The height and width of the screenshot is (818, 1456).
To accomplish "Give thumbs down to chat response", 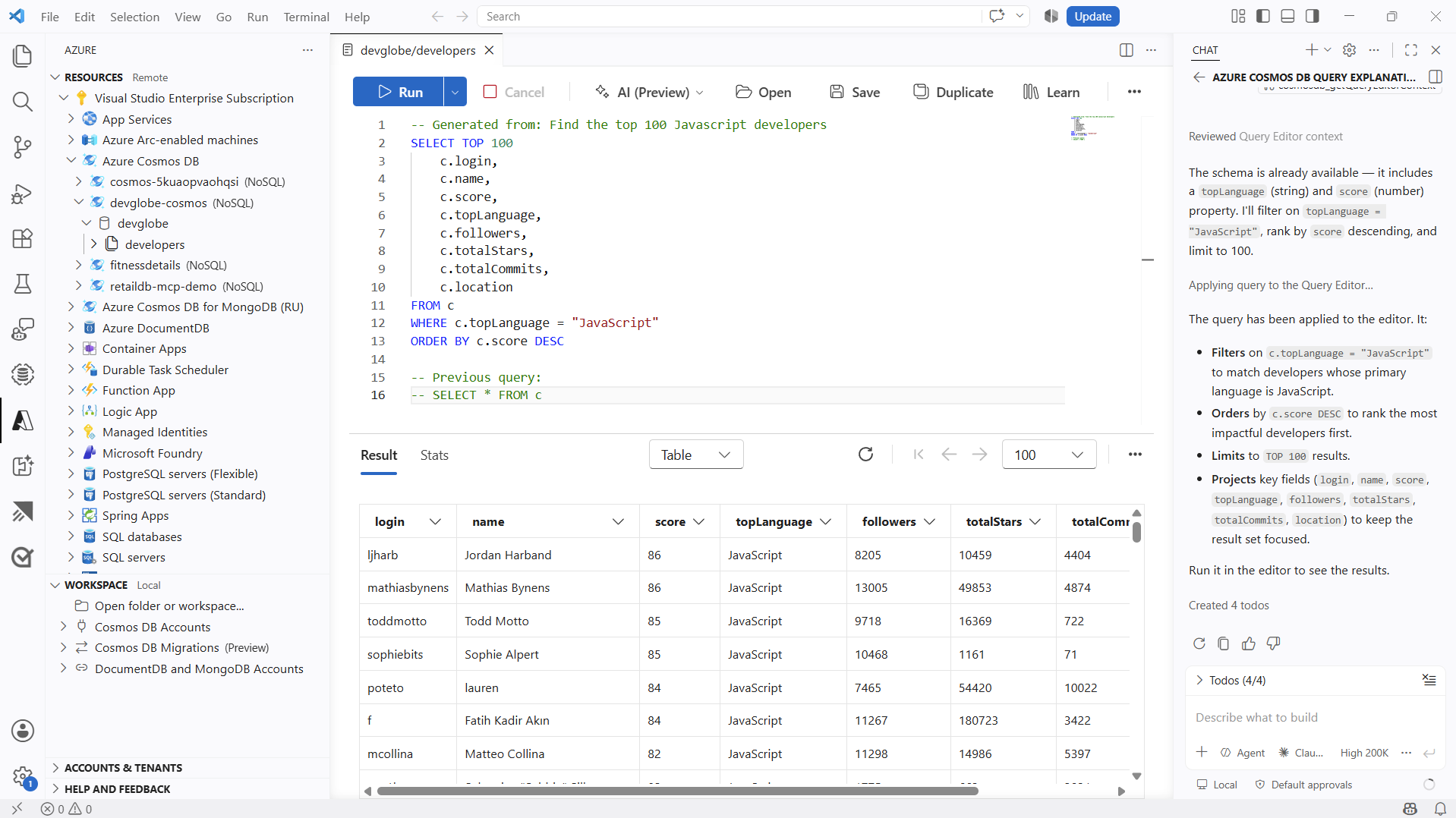I will click(x=1274, y=643).
